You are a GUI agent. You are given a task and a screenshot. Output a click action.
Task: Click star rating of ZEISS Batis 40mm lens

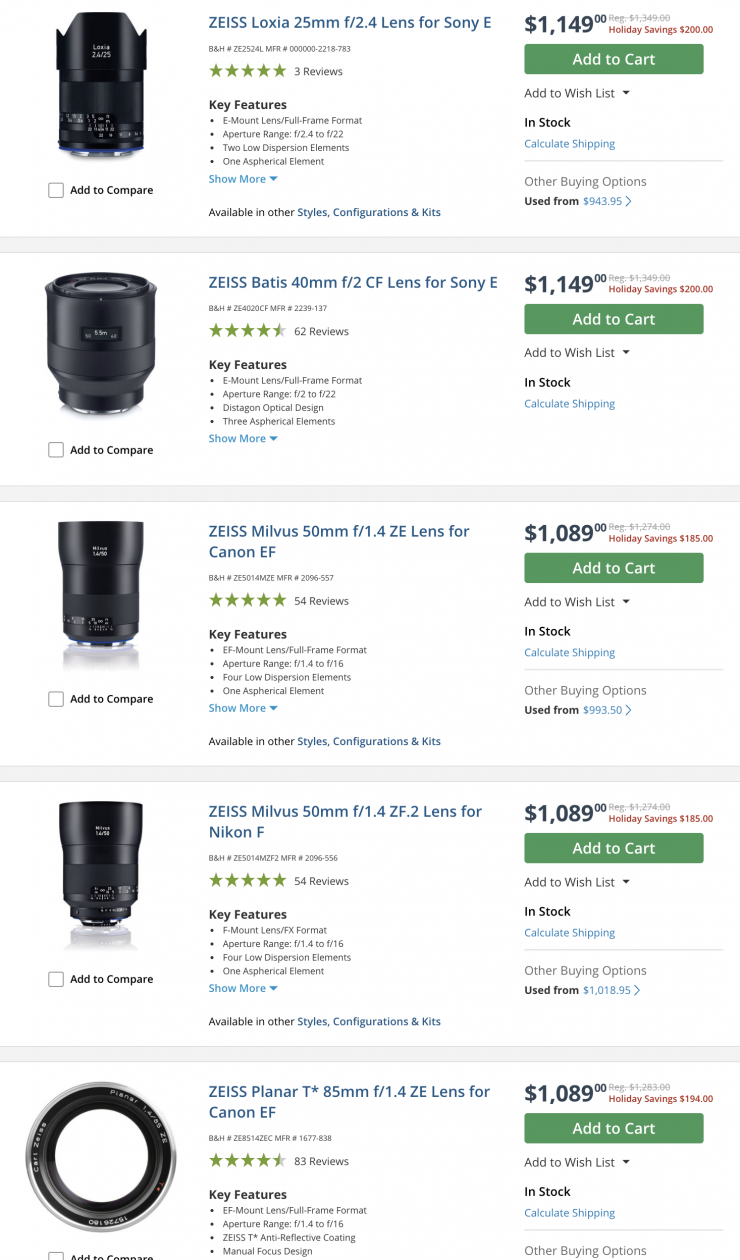click(x=247, y=331)
